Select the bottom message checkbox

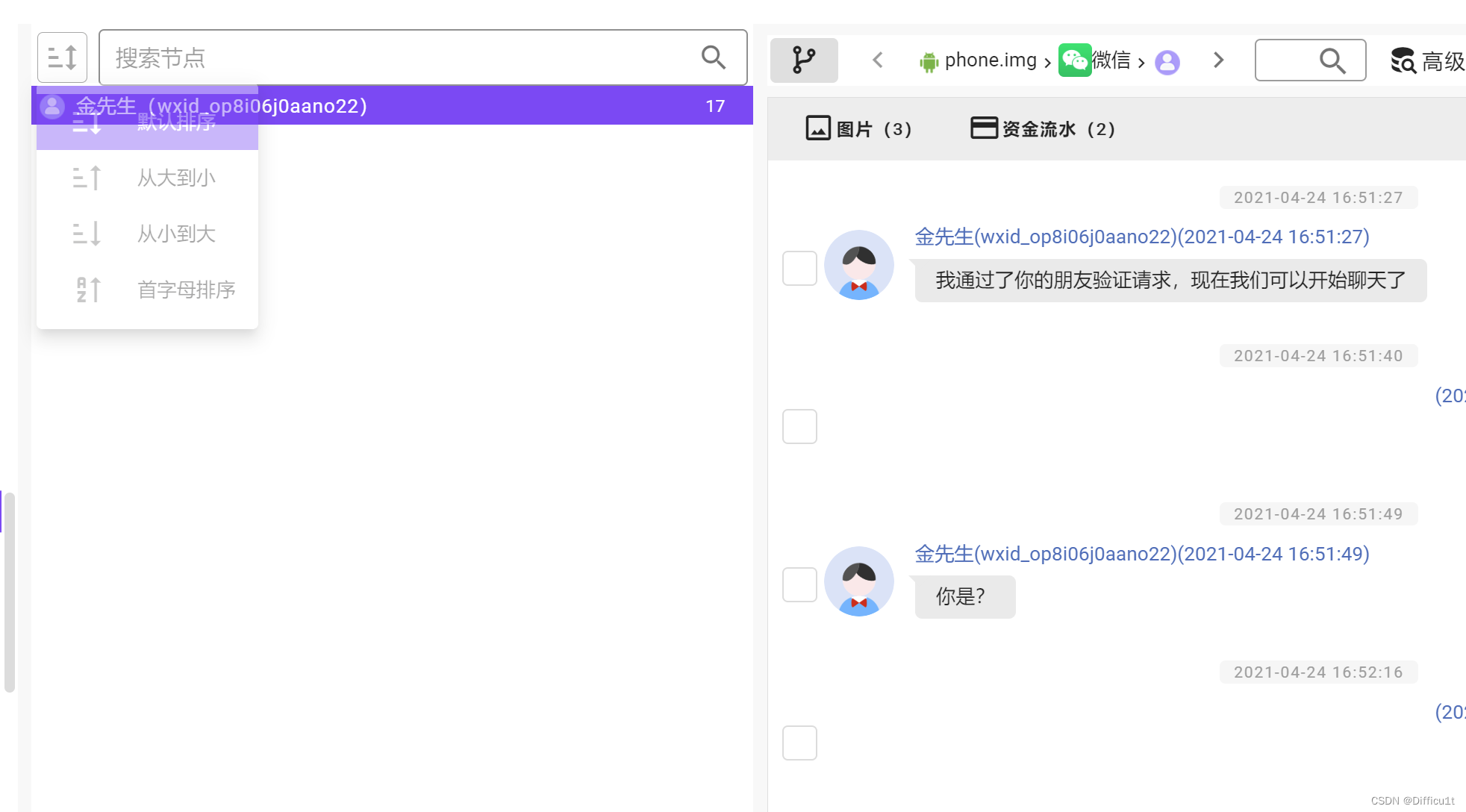tap(799, 743)
